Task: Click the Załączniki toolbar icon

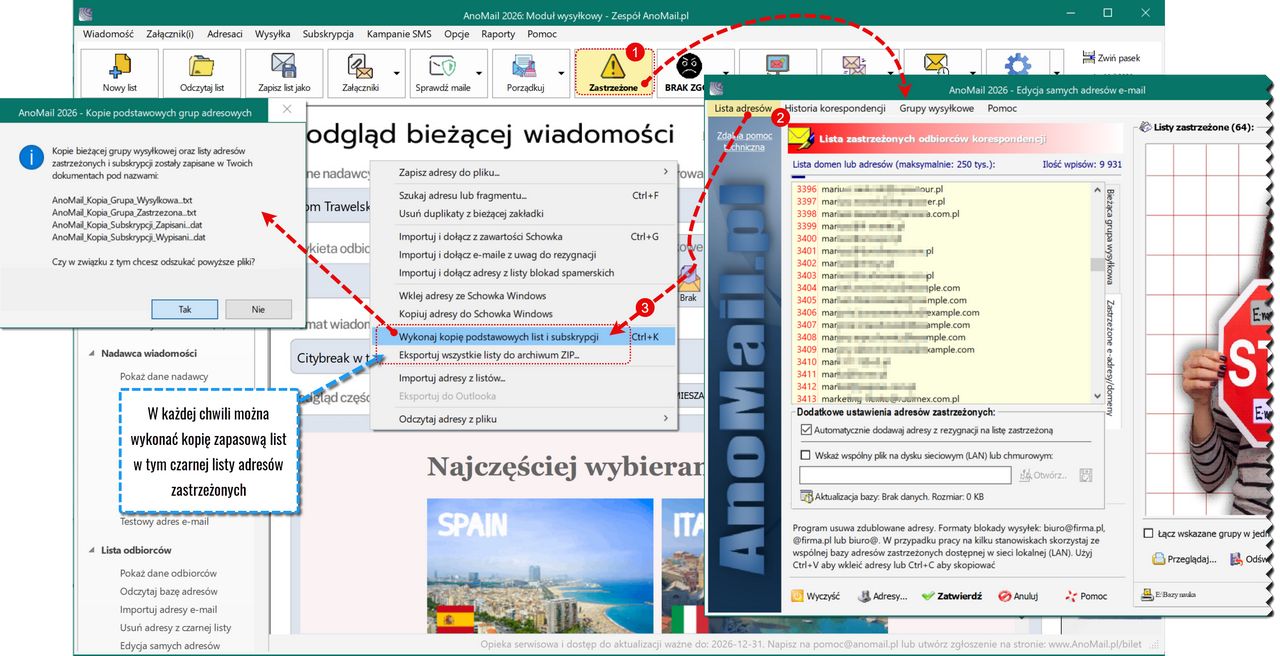Action: tap(359, 66)
